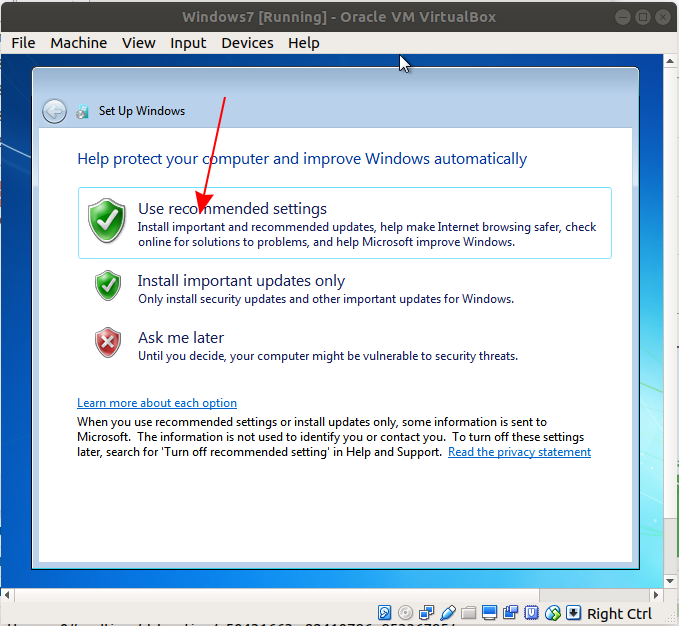Open the Devices menu

tap(247, 43)
